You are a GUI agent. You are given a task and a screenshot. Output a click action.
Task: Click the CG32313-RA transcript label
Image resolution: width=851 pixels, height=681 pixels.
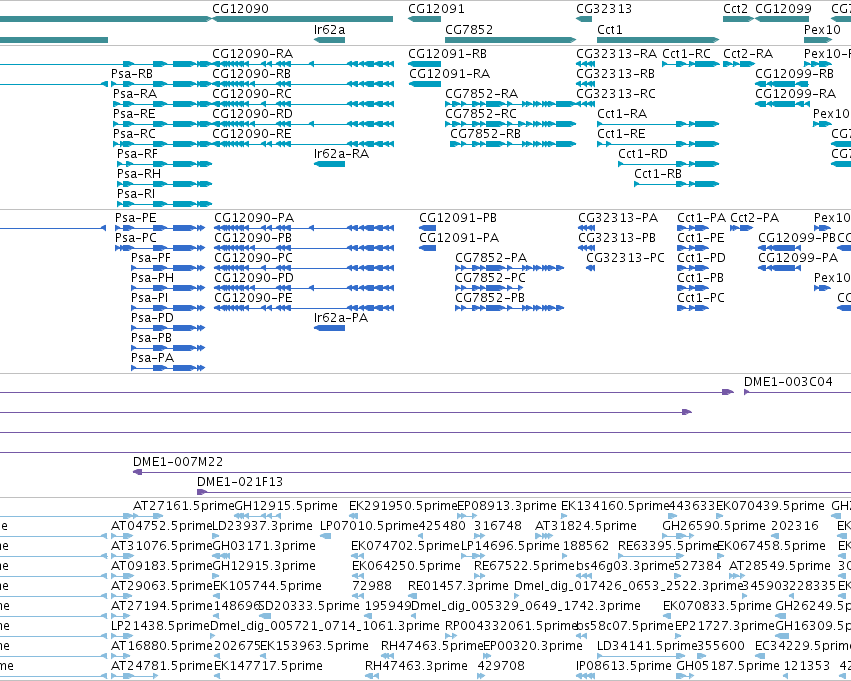pos(617,54)
